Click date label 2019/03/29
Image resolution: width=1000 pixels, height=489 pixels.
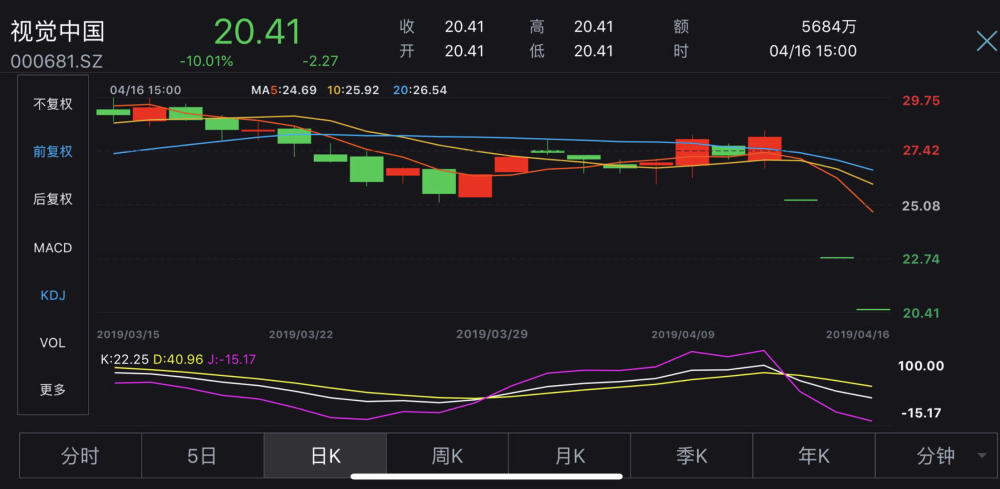click(492, 334)
